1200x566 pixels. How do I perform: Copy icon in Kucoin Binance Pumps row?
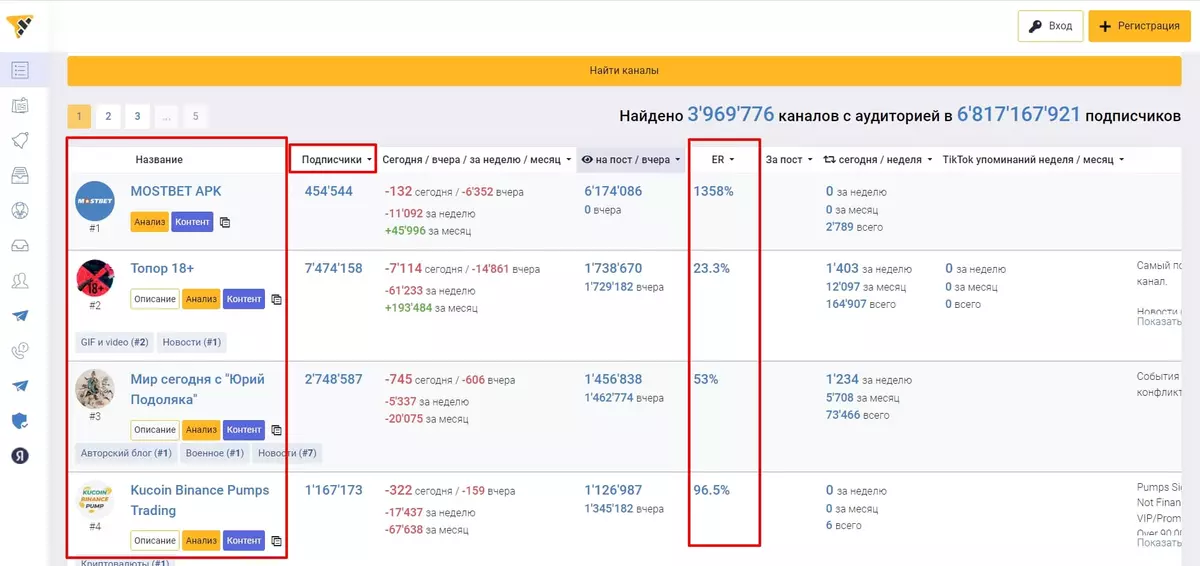click(276, 541)
